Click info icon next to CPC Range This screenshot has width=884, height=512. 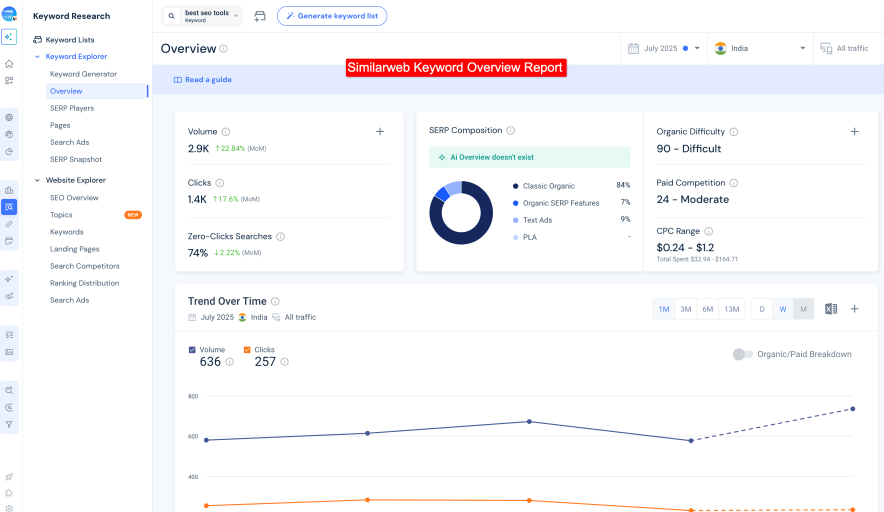(x=709, y=231)
